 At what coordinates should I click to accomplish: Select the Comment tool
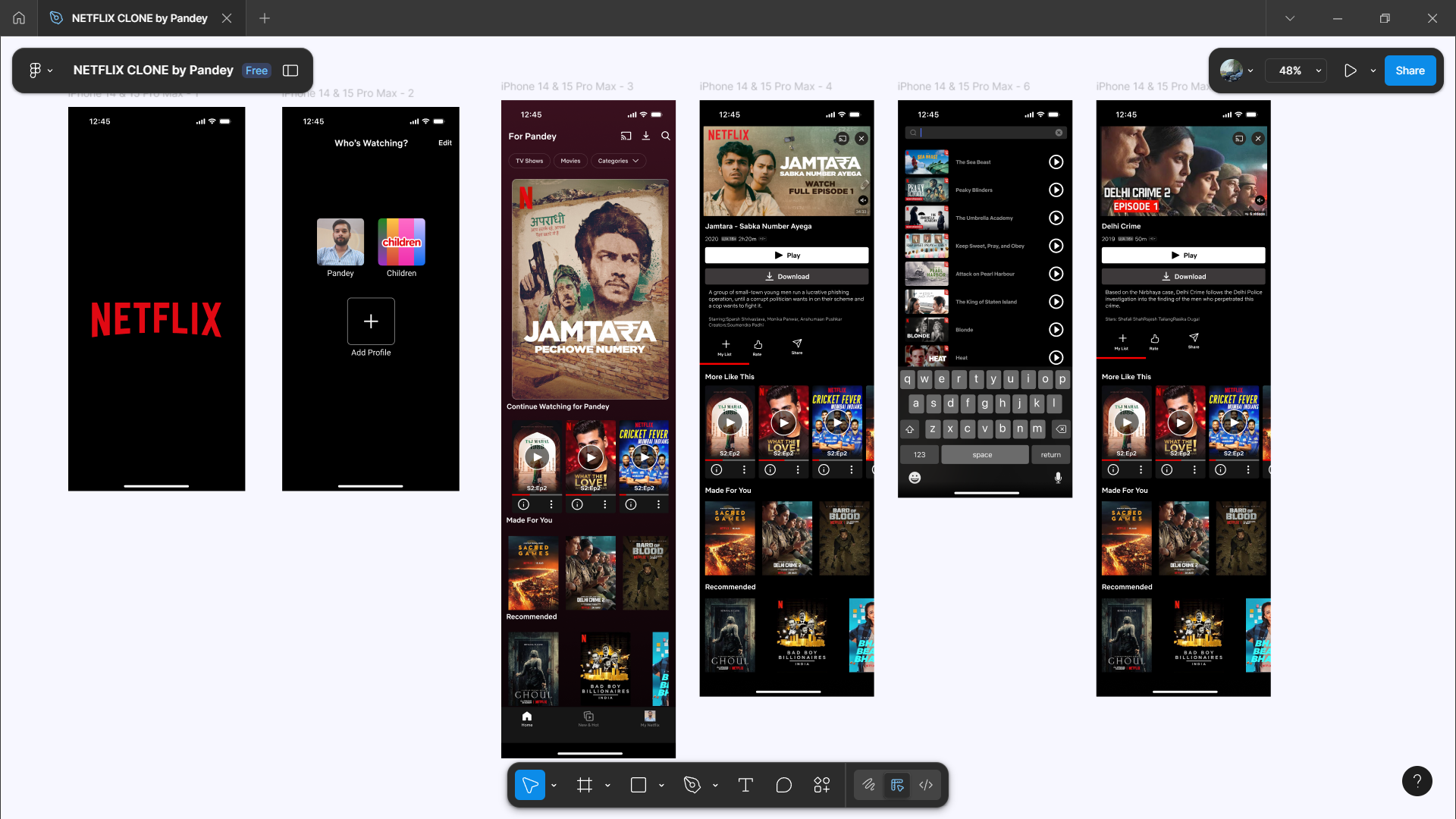point(784,785)
